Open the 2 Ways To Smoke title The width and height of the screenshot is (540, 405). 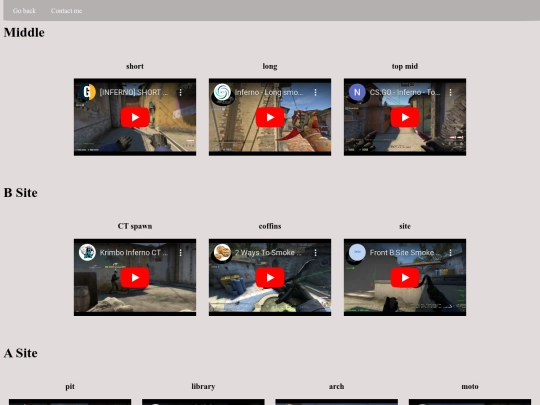[268, 252]
